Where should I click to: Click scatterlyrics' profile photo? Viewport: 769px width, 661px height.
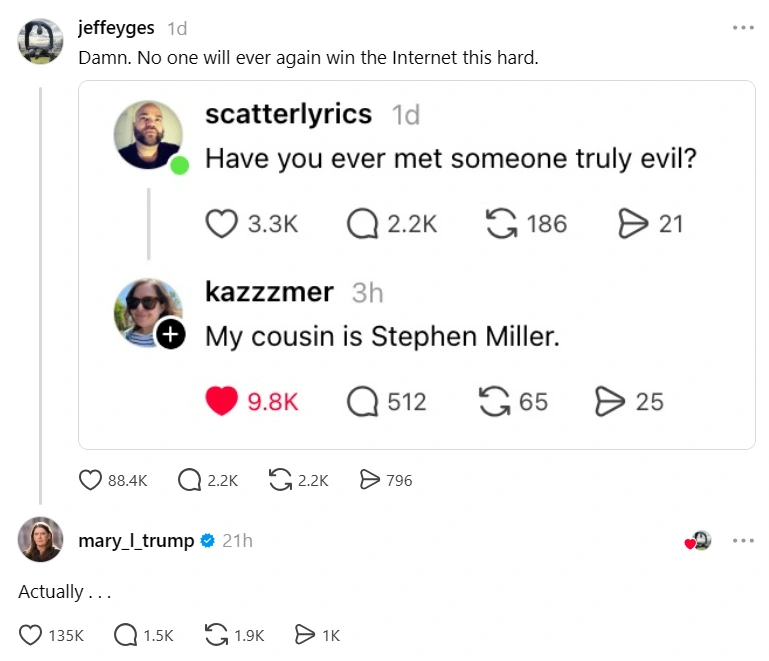point(148,134)
